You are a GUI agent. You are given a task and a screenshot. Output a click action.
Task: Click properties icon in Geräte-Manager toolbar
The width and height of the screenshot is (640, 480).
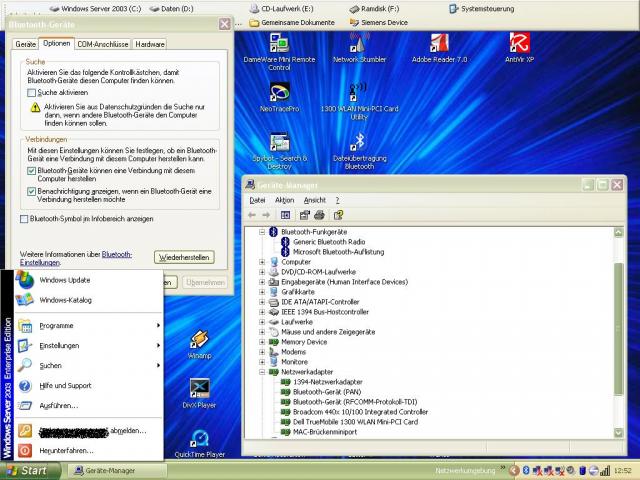point(304,215)
